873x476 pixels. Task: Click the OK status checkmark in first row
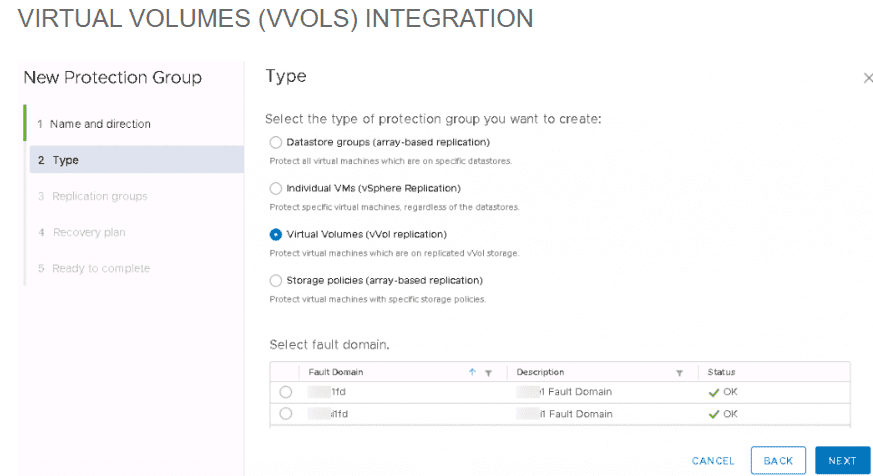[714, 392]
